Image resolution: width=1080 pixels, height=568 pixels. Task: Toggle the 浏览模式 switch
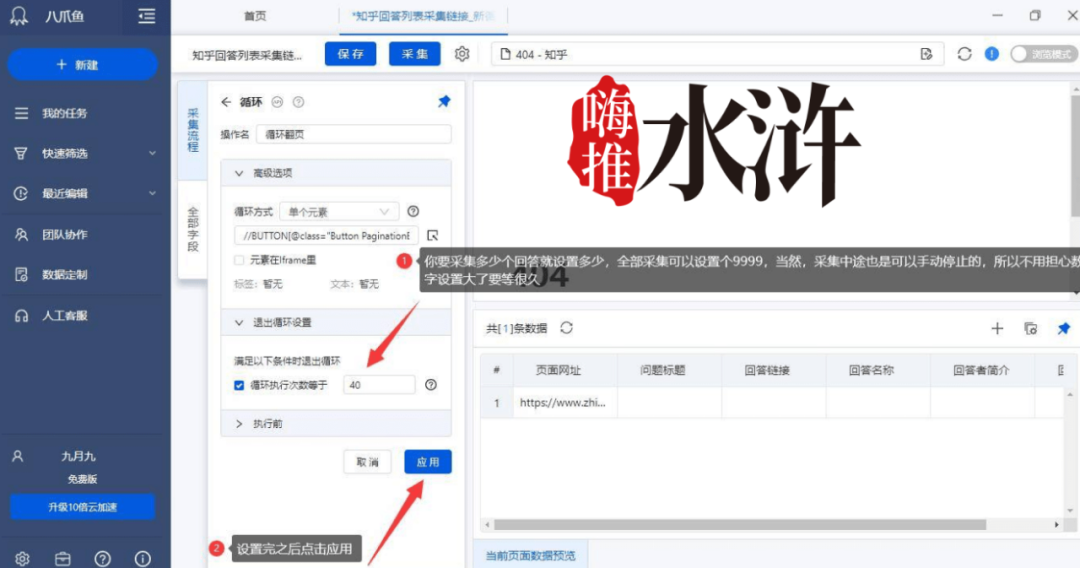(1043, 54)
